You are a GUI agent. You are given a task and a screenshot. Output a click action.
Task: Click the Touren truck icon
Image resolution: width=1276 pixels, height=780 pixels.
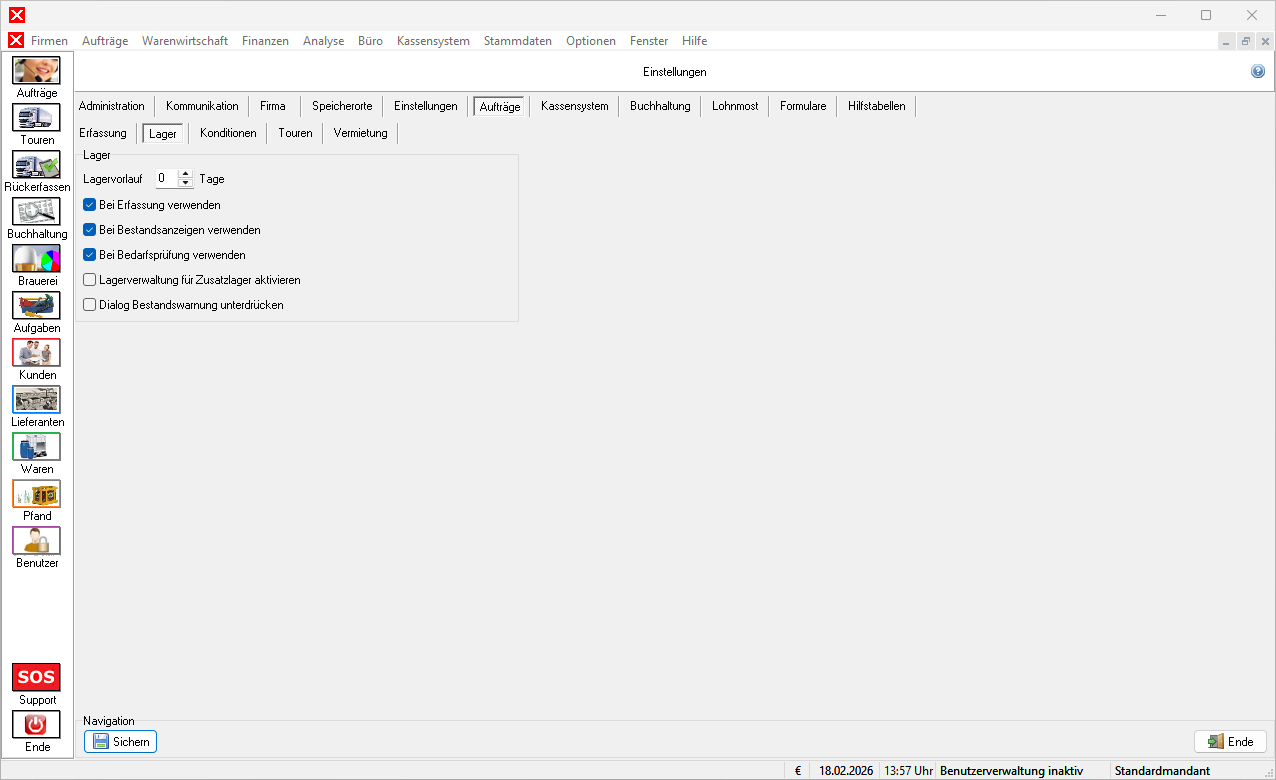point(36,118)
